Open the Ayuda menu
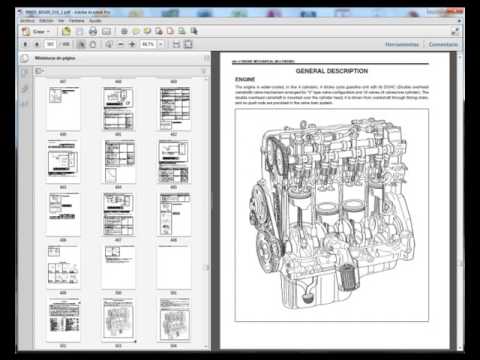This screenshot has height=360, width=480. (x=95, y=21)
